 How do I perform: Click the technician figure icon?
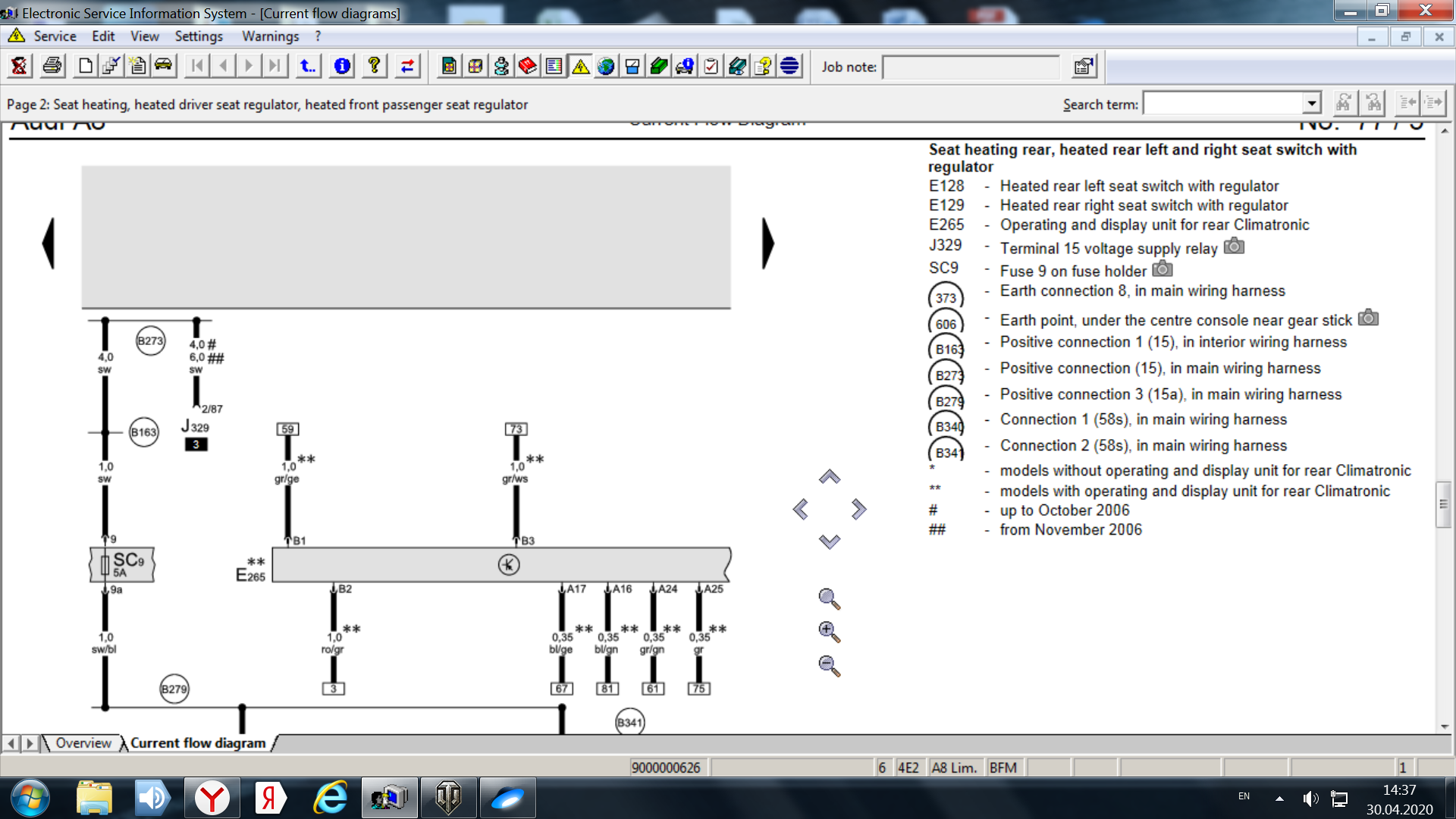pos(501,67)
